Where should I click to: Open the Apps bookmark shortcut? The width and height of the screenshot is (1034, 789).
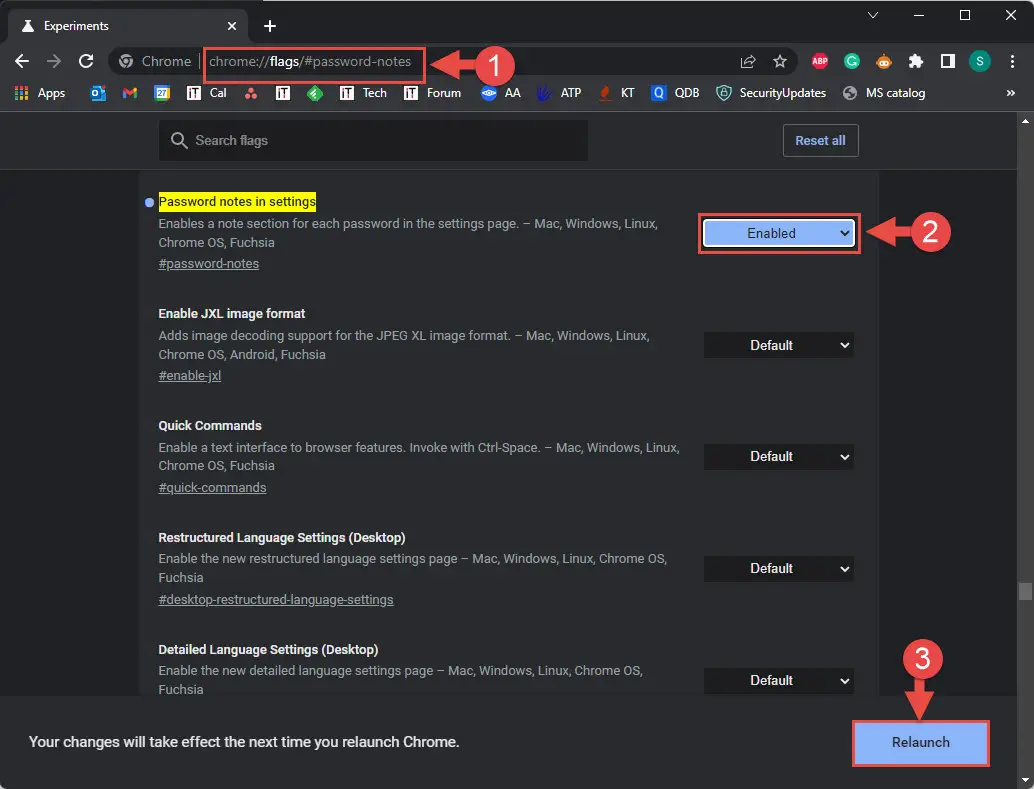[40, 93]
